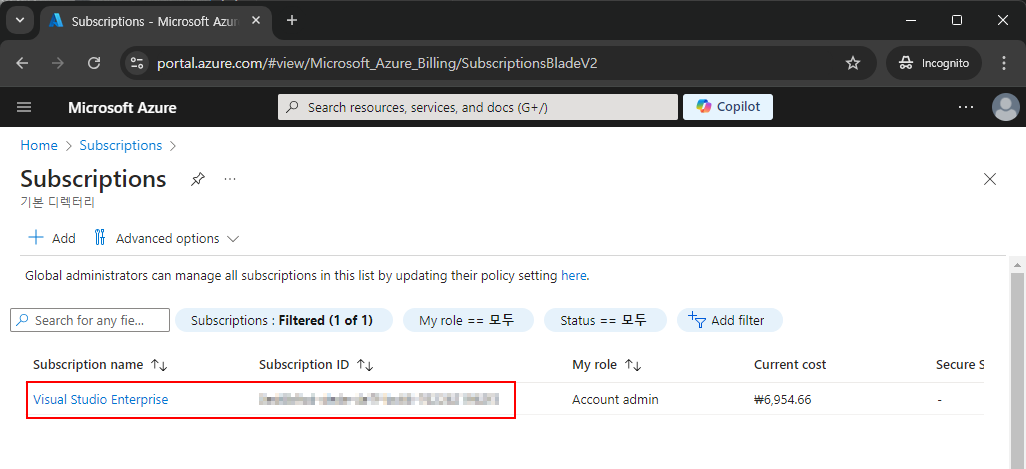This screenshot has width=1026, height=469.
Task: Select the Account admin role cell
Action: click(x=615, y=400)
